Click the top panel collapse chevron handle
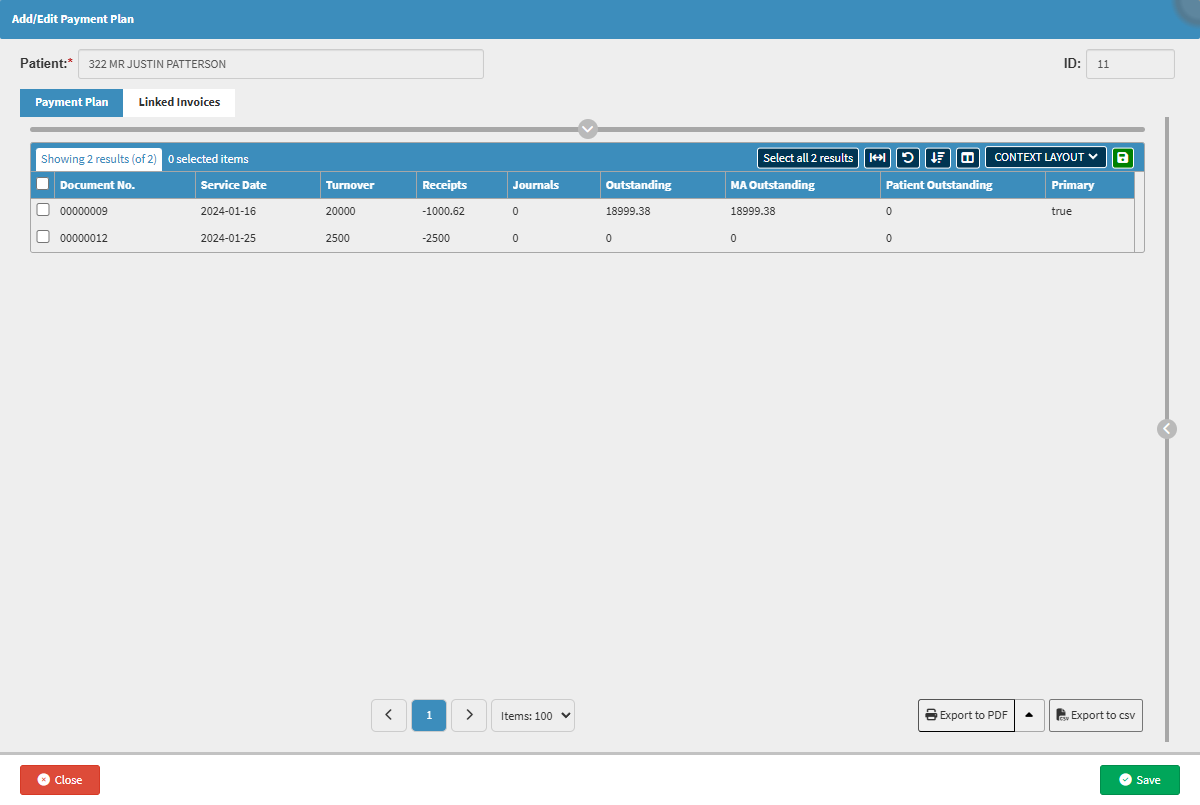Viewport: 1200px width, 805px height. (588, 129)
